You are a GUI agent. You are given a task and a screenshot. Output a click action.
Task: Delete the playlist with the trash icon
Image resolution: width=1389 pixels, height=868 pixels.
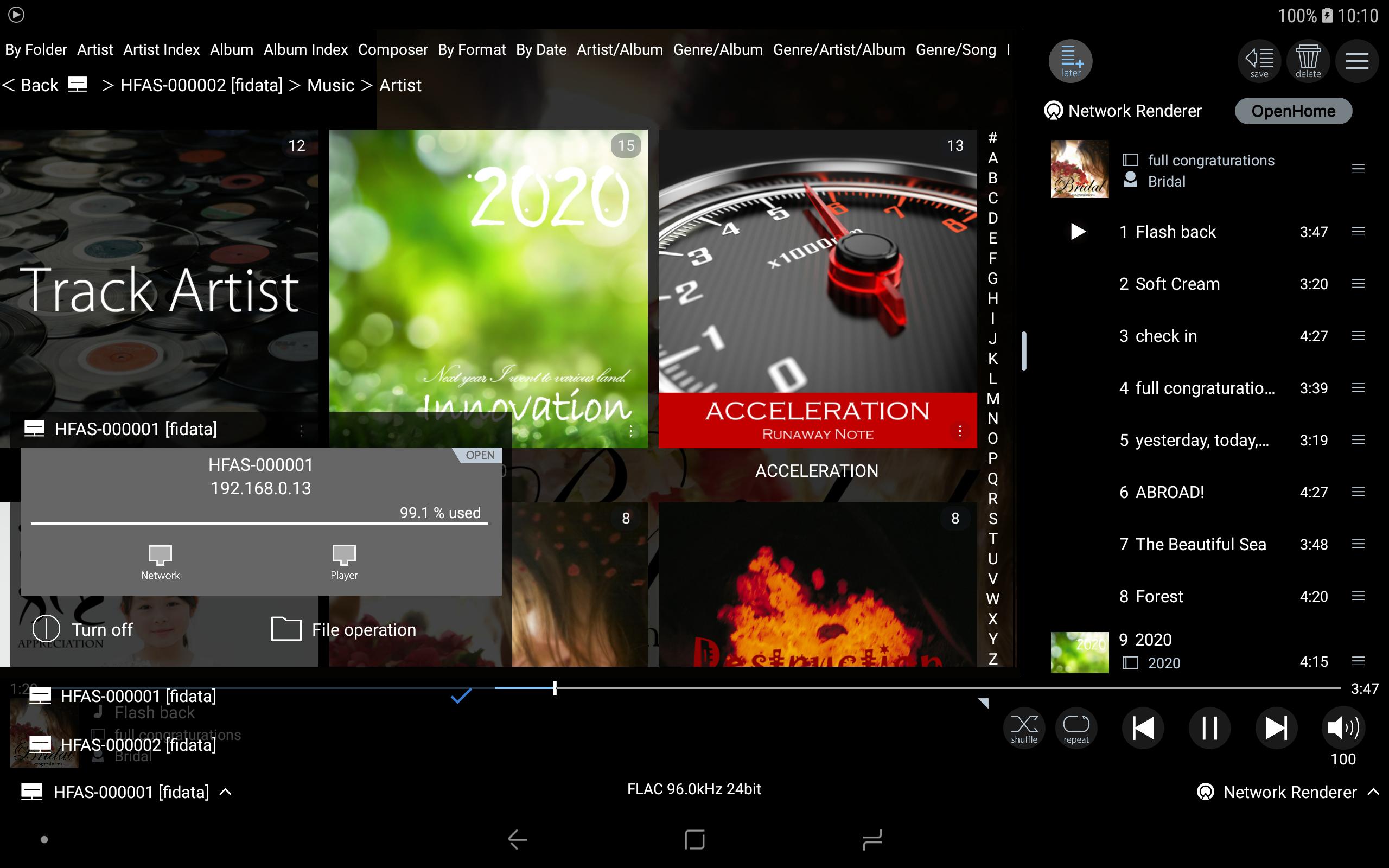(1308, 61)
